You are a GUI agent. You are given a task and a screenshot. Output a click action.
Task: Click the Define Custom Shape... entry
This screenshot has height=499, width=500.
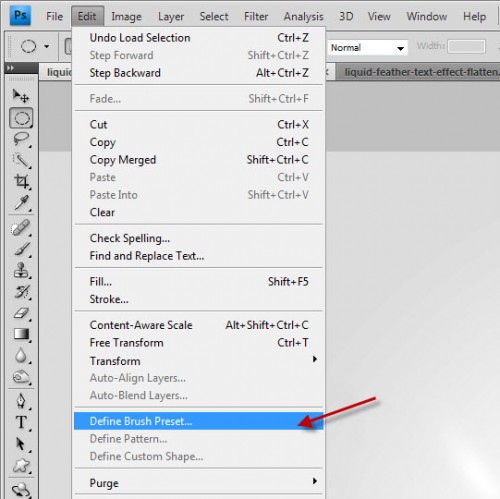pos(198,456)
